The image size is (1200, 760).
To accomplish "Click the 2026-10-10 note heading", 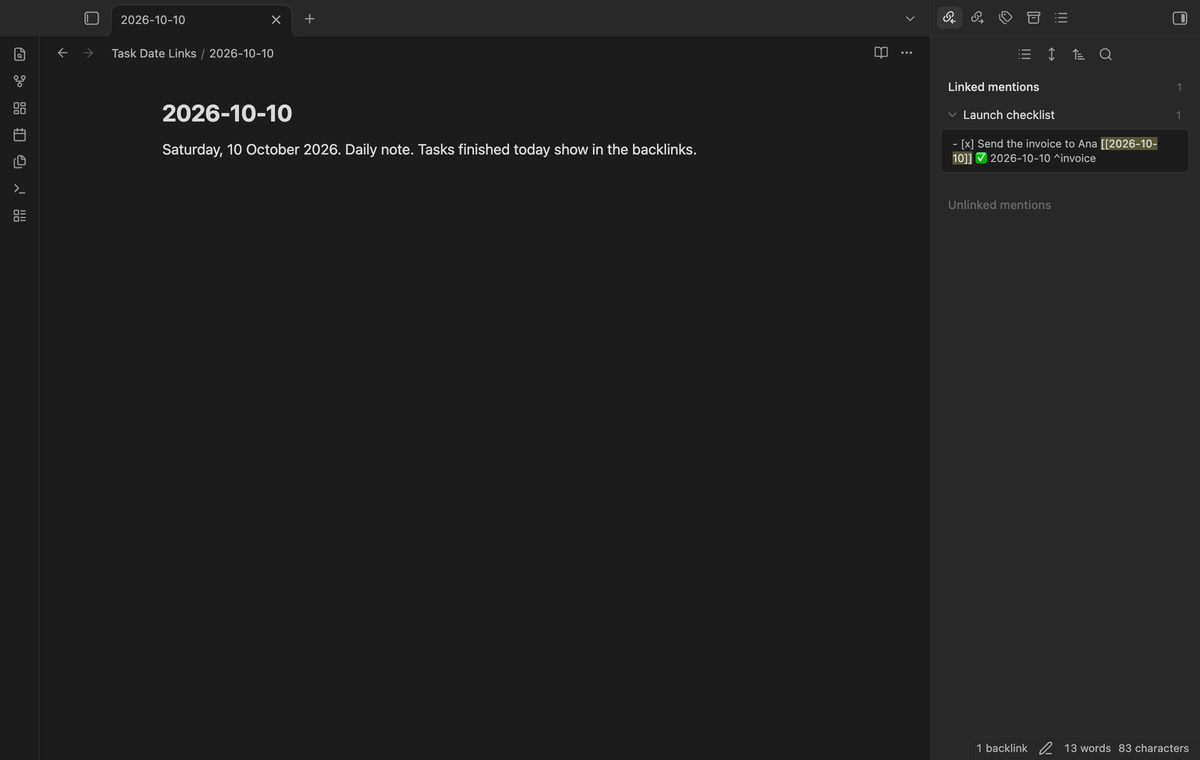I will click(x=227, y=113).
